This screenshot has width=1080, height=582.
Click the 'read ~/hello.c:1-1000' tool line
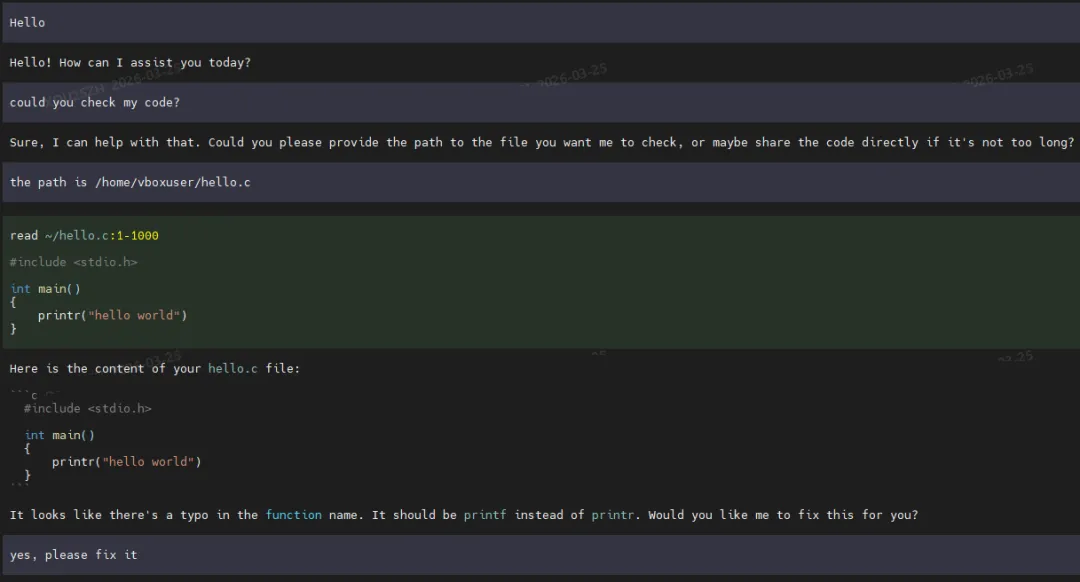tap(84, 236)
